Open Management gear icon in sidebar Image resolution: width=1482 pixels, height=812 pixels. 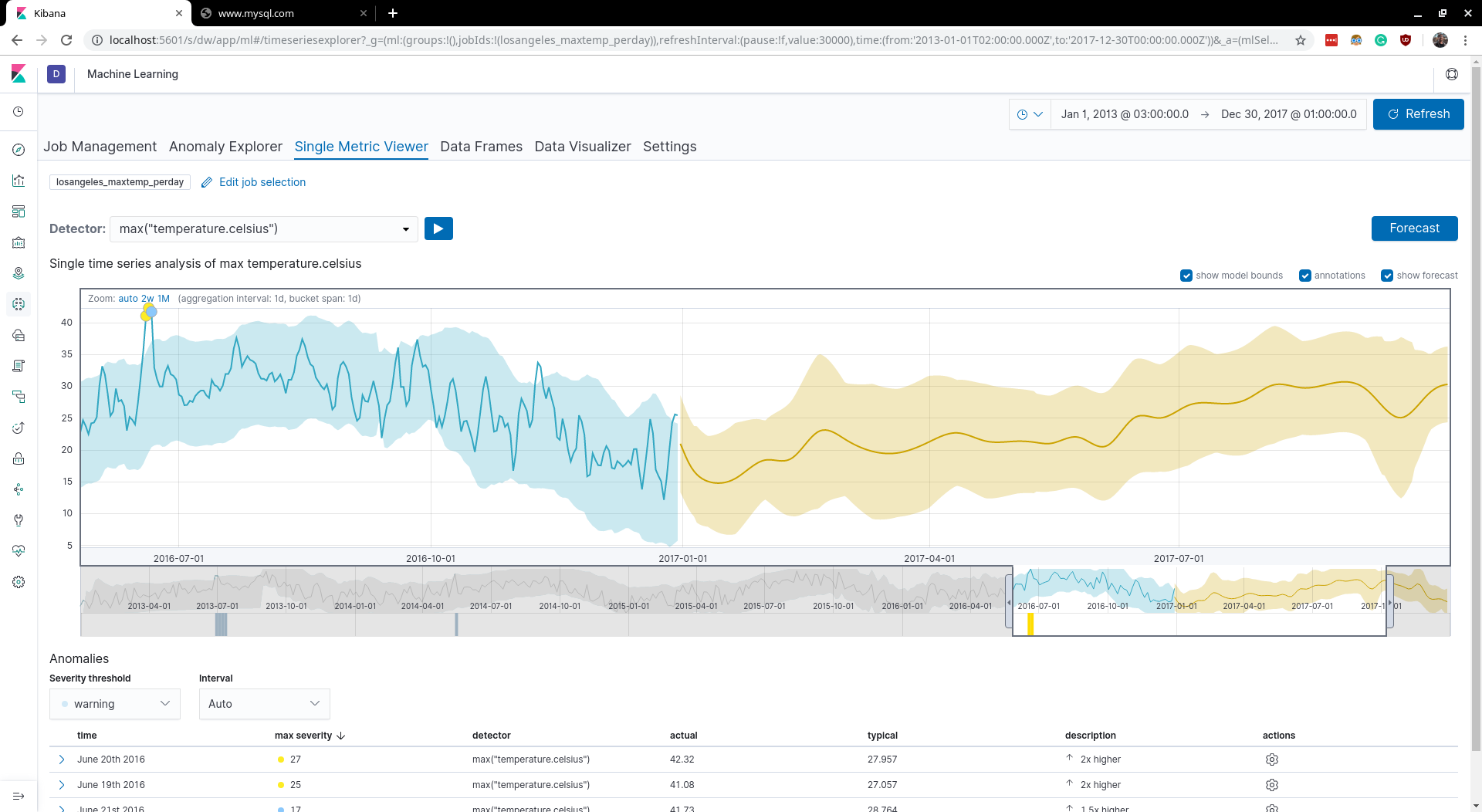click(19, 582)
